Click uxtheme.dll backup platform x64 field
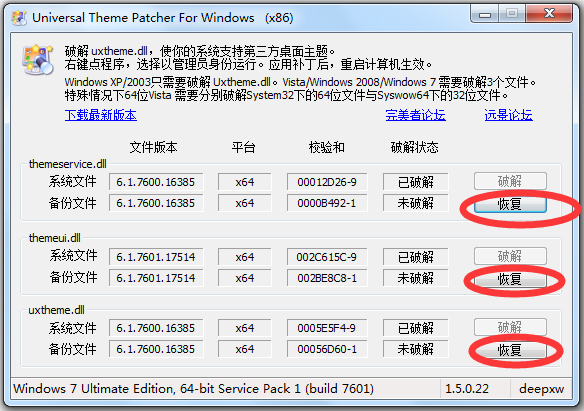This screenshot has width=584, height=411. 245,349
